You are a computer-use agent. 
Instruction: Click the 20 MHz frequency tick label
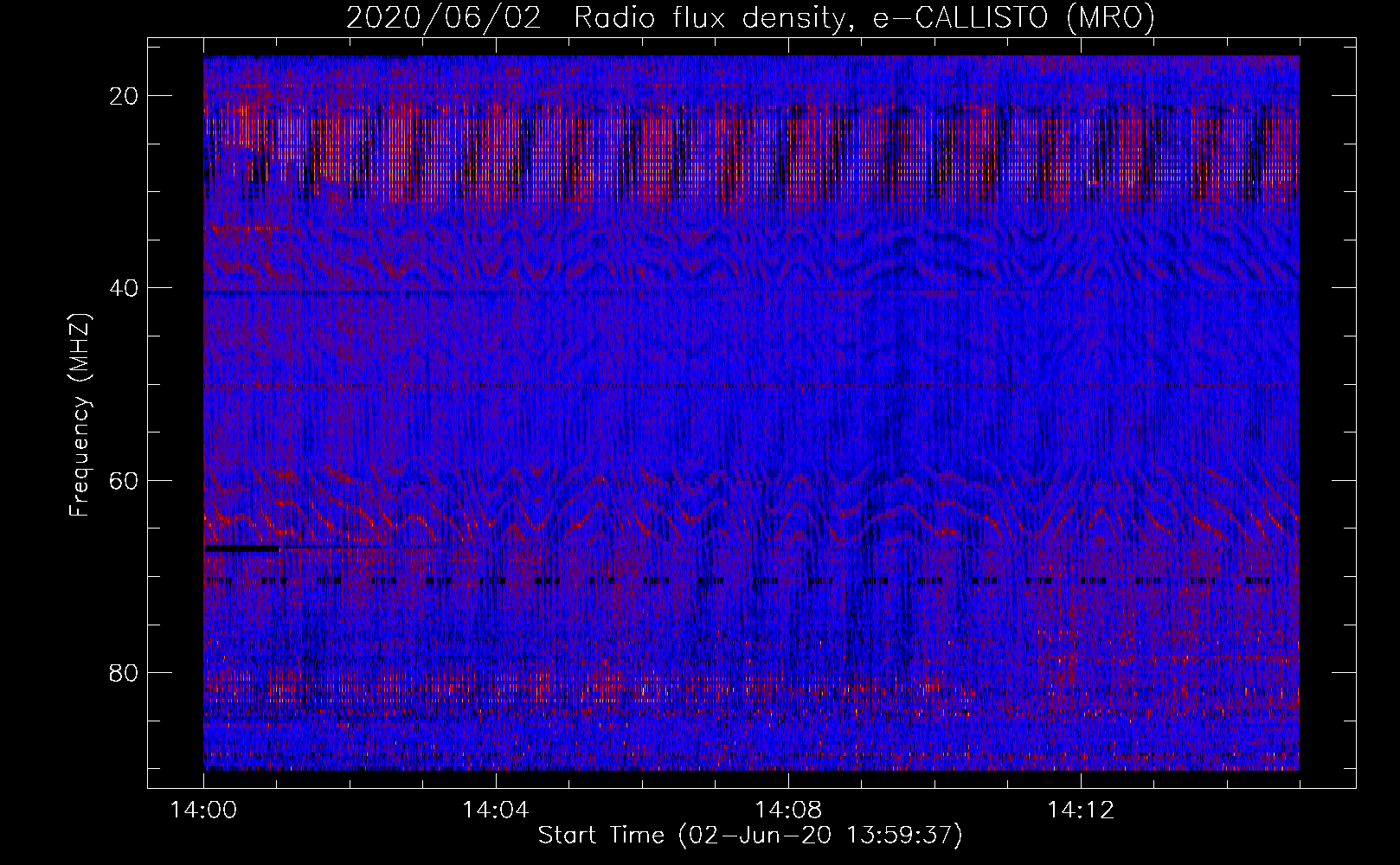(124, 96)
